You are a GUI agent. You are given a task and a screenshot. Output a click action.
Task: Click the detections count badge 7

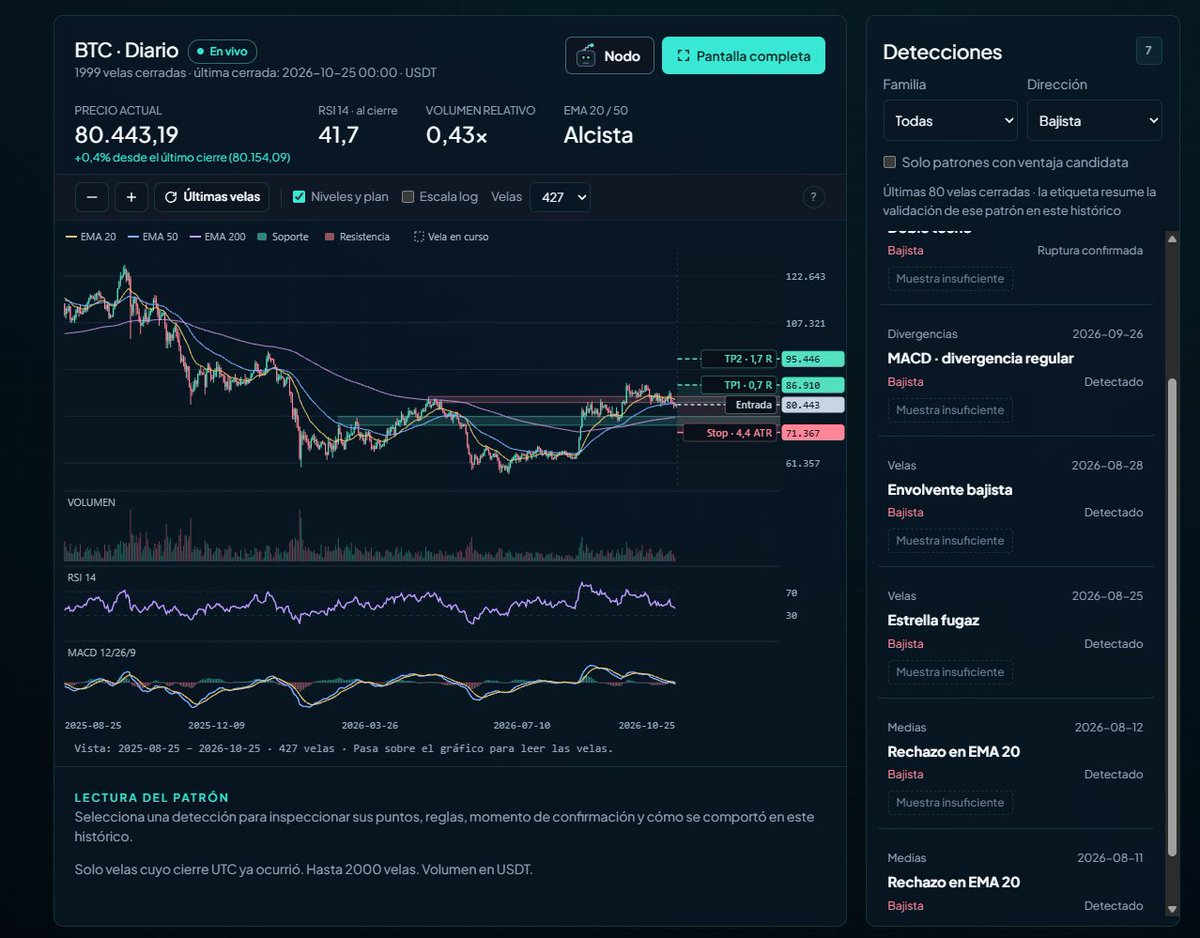(1149, 51)
